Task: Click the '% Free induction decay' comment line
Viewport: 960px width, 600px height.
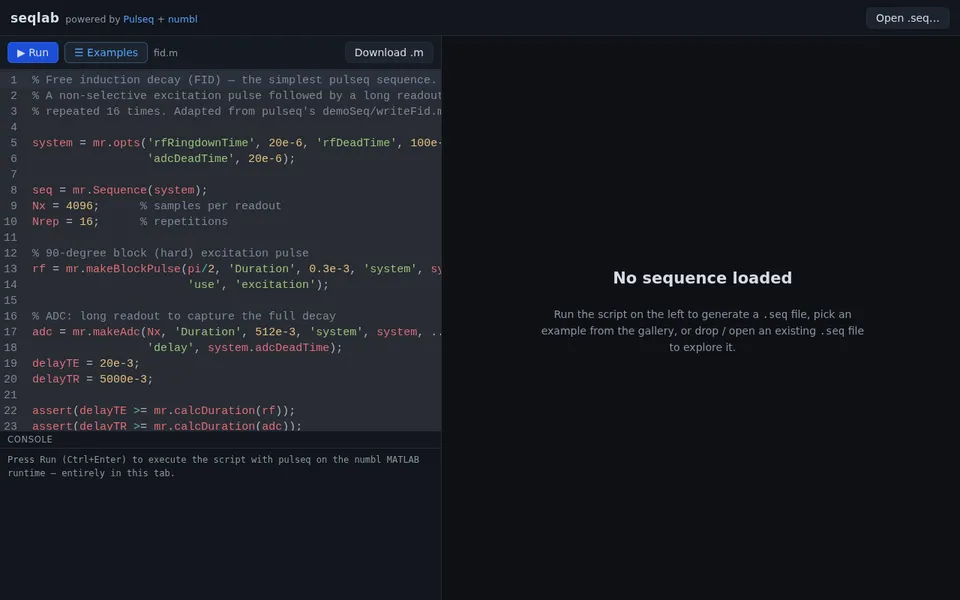Action: click(x=234, y=80)
